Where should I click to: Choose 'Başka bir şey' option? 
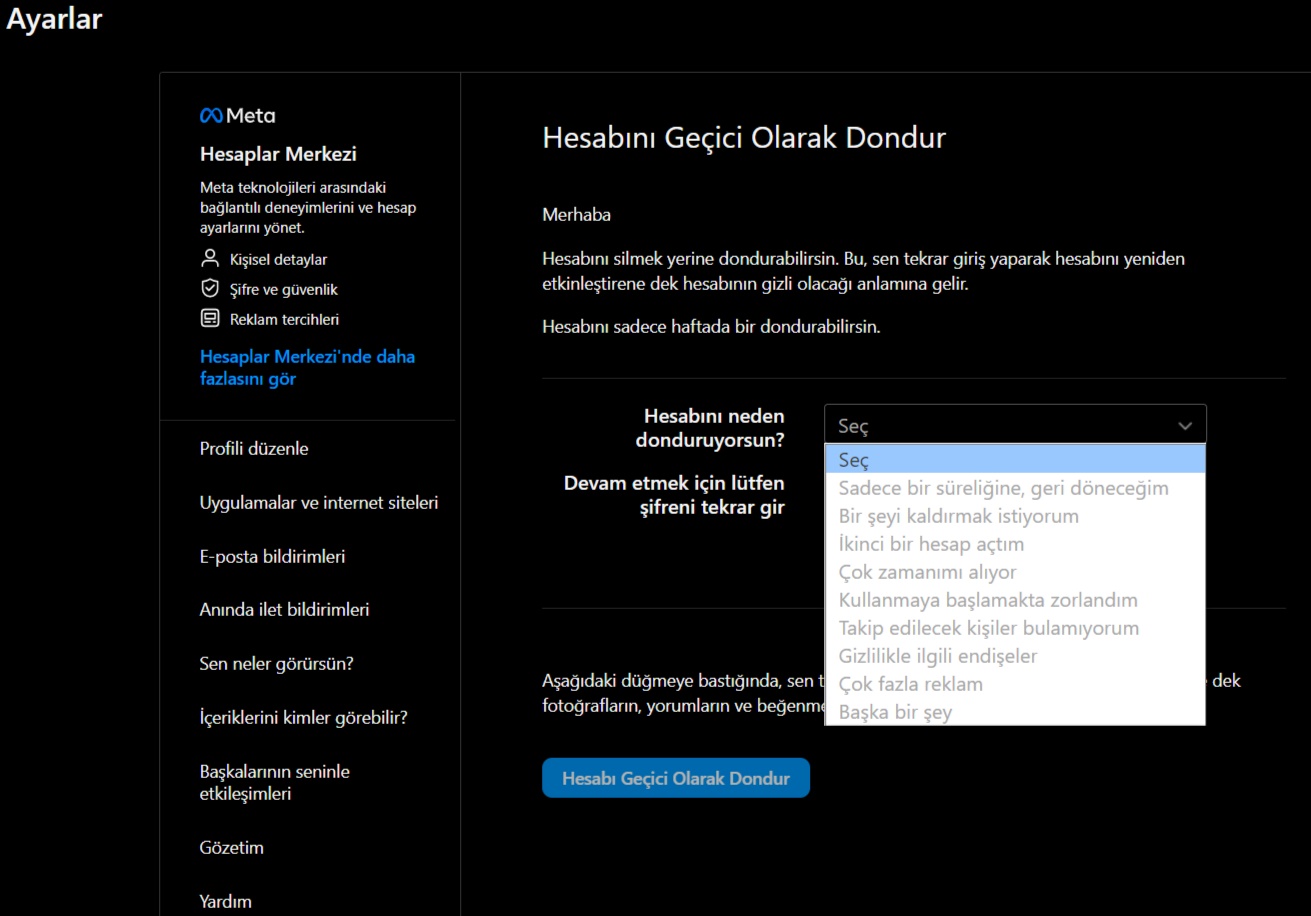pyautogui.click(x=895, y=712)
